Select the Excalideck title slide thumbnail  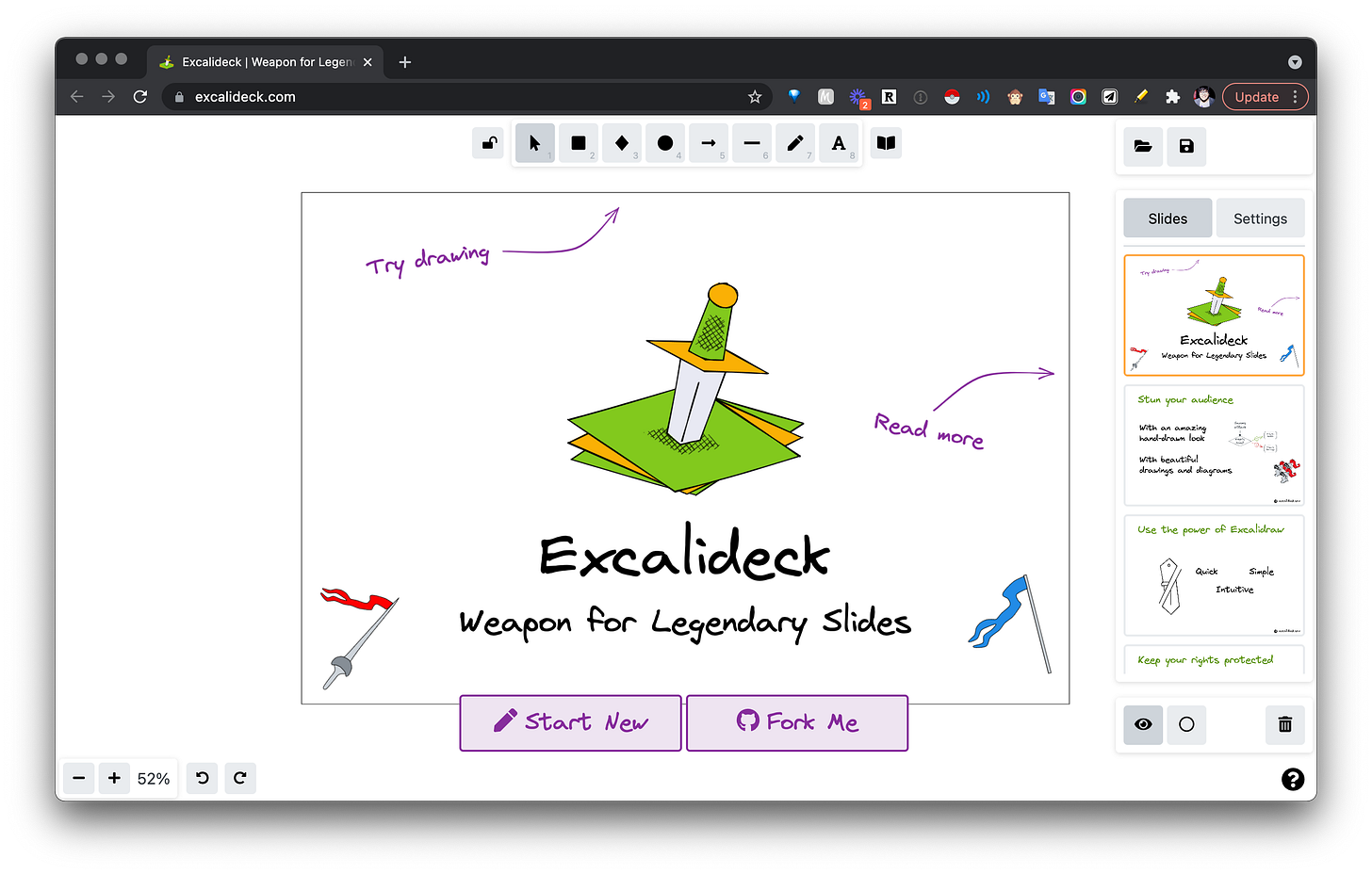(1214, 316)
